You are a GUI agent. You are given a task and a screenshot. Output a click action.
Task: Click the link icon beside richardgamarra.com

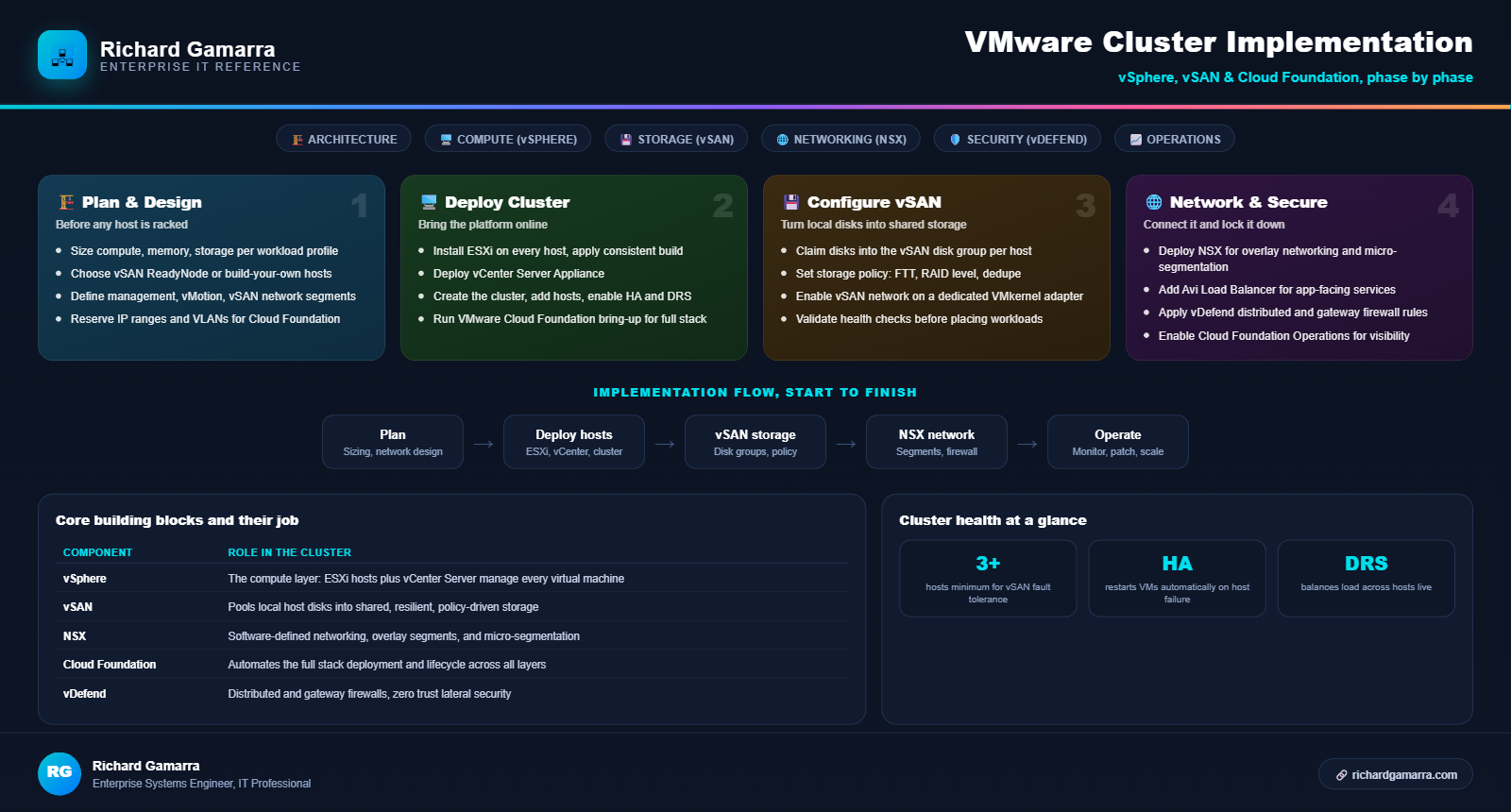pos(1341,775)
